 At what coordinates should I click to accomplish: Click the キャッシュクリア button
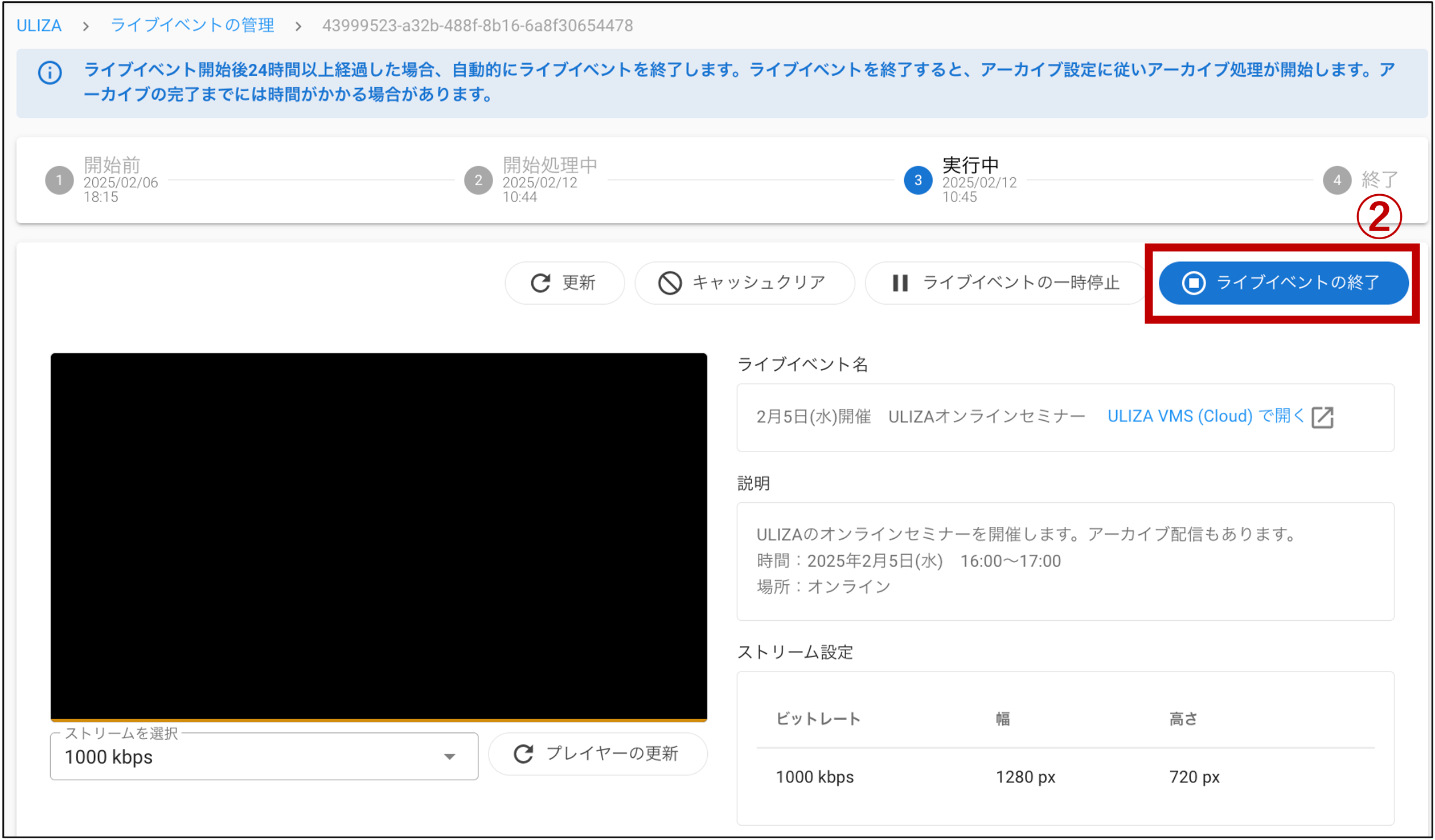pos(744,283)
